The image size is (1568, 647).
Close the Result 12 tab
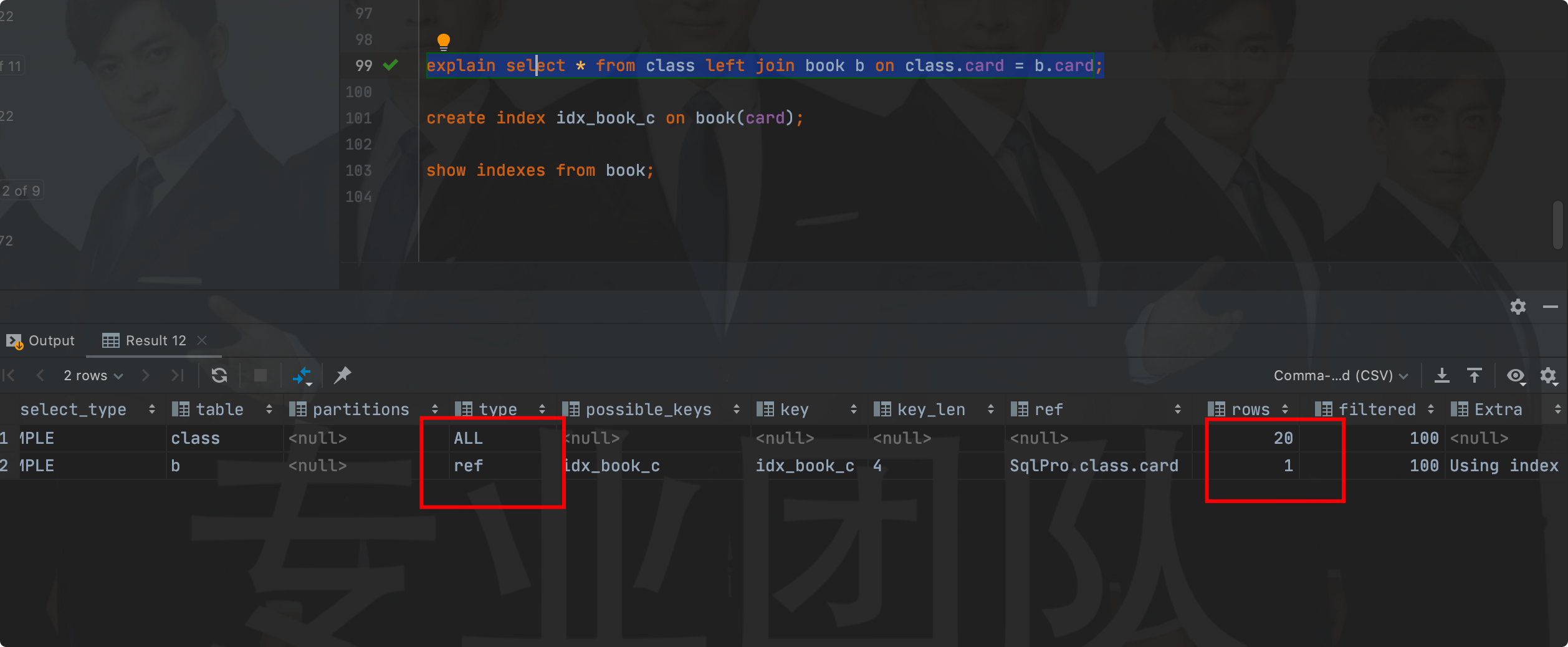202,340
